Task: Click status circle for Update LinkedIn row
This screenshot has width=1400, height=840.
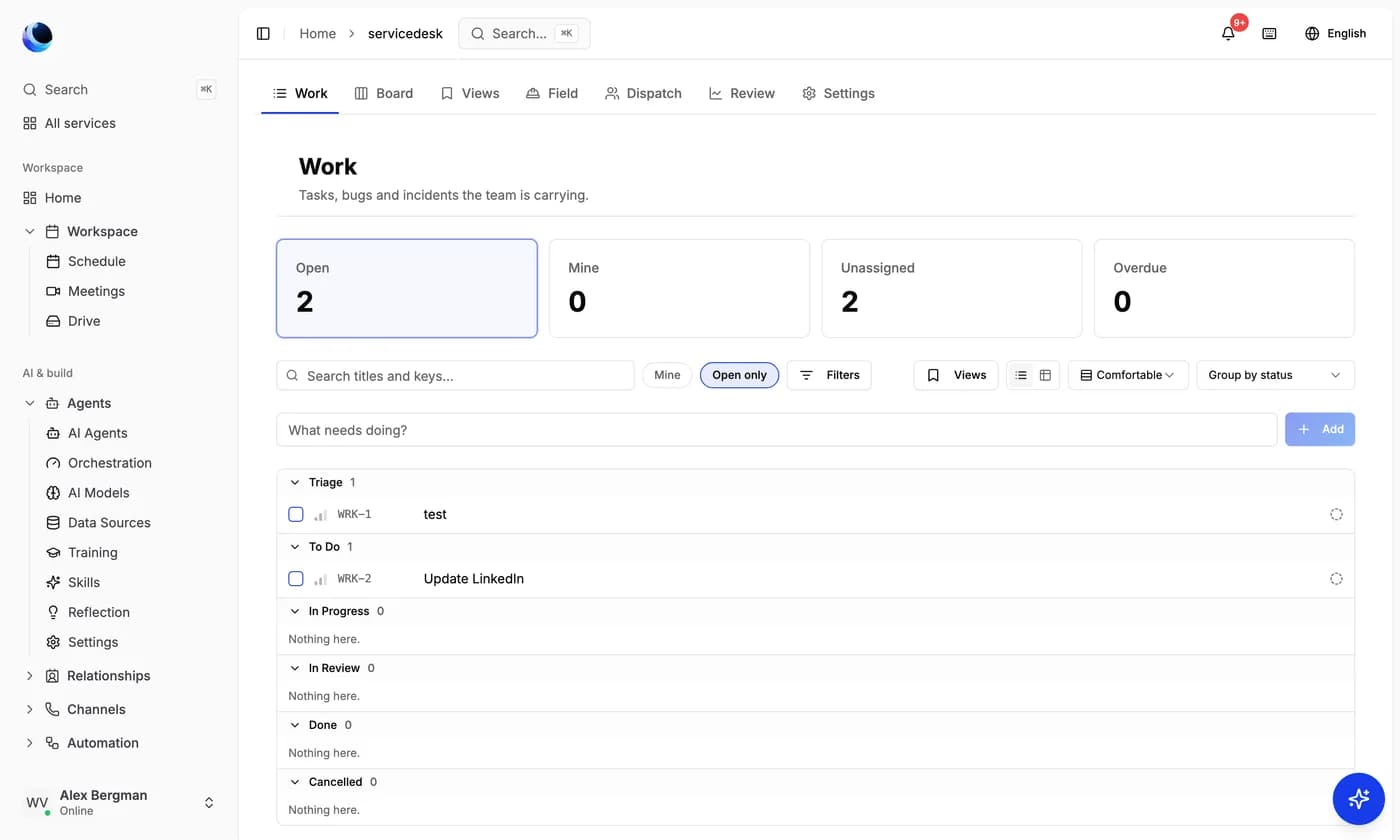Action: coord(1336,579)
